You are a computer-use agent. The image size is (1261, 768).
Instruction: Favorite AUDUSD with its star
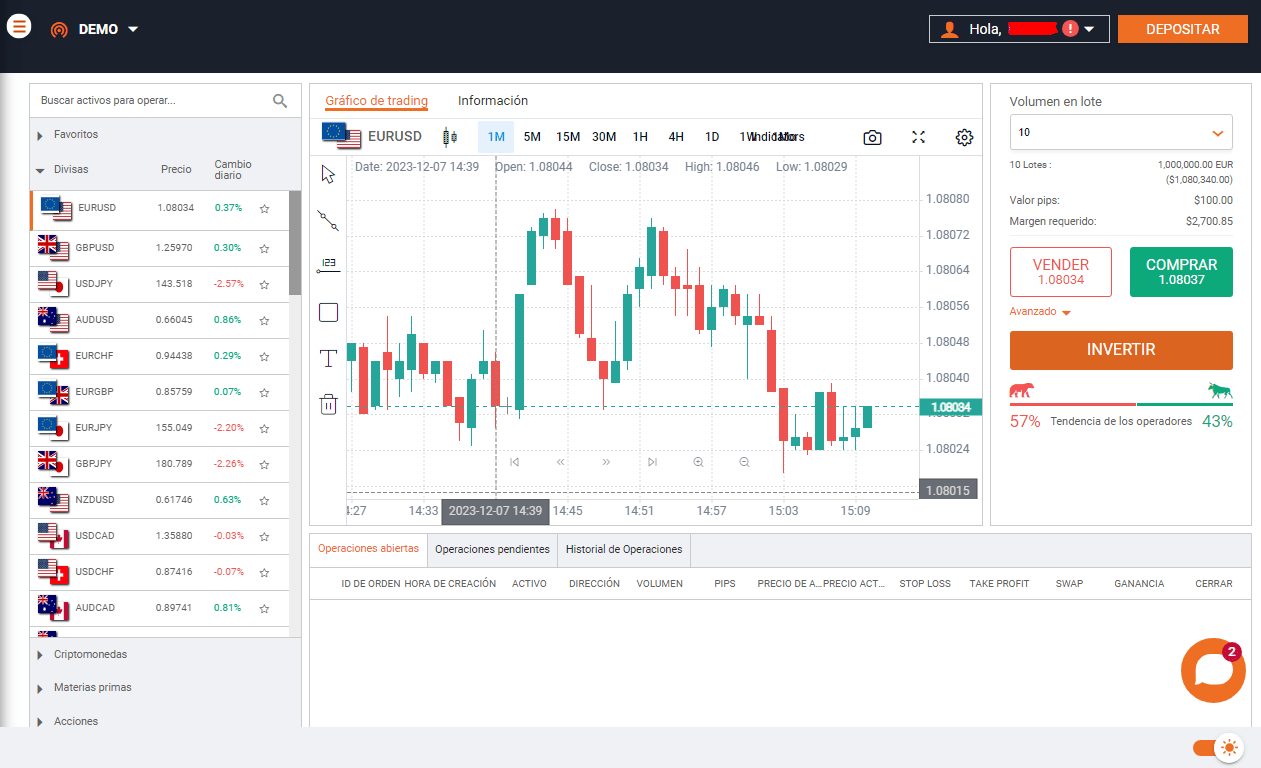(264, 320)
